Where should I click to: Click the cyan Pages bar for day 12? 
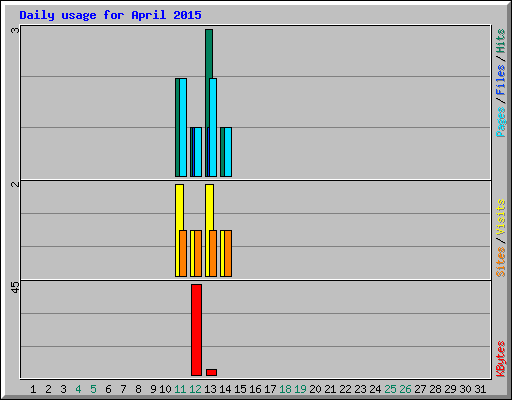tap(198, 152)
